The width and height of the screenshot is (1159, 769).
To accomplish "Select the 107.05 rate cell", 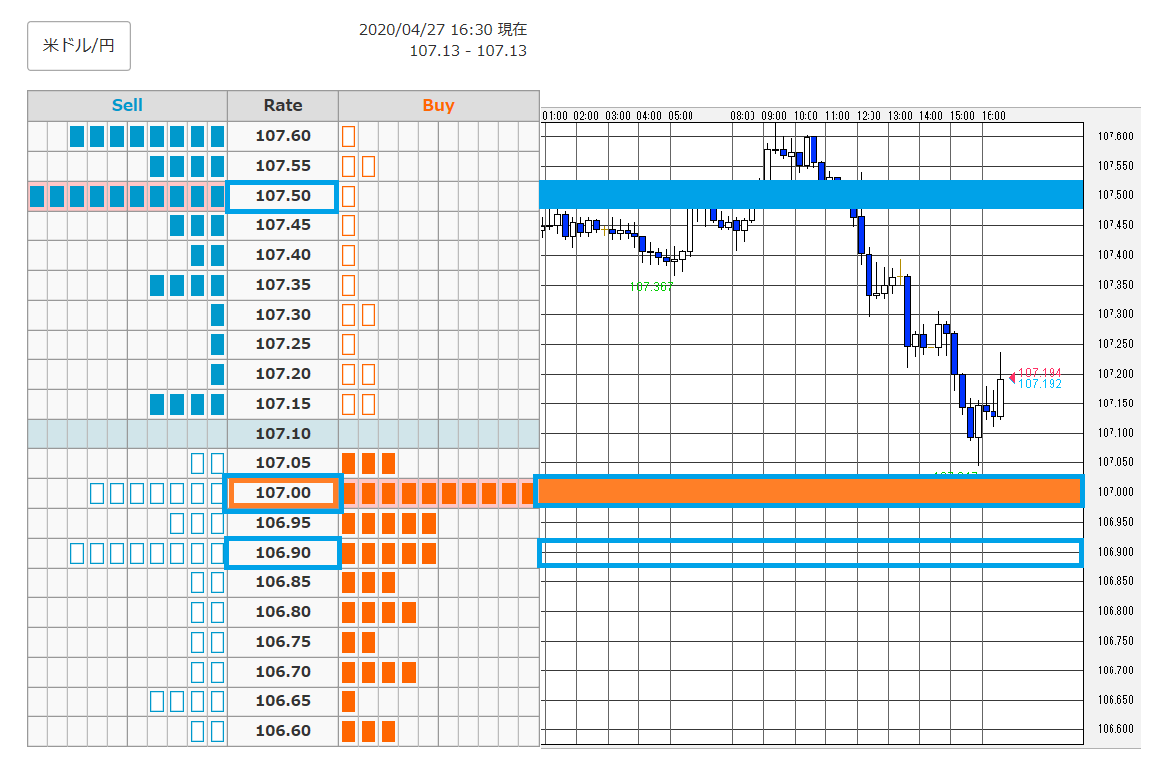I will tap(283, 463).
